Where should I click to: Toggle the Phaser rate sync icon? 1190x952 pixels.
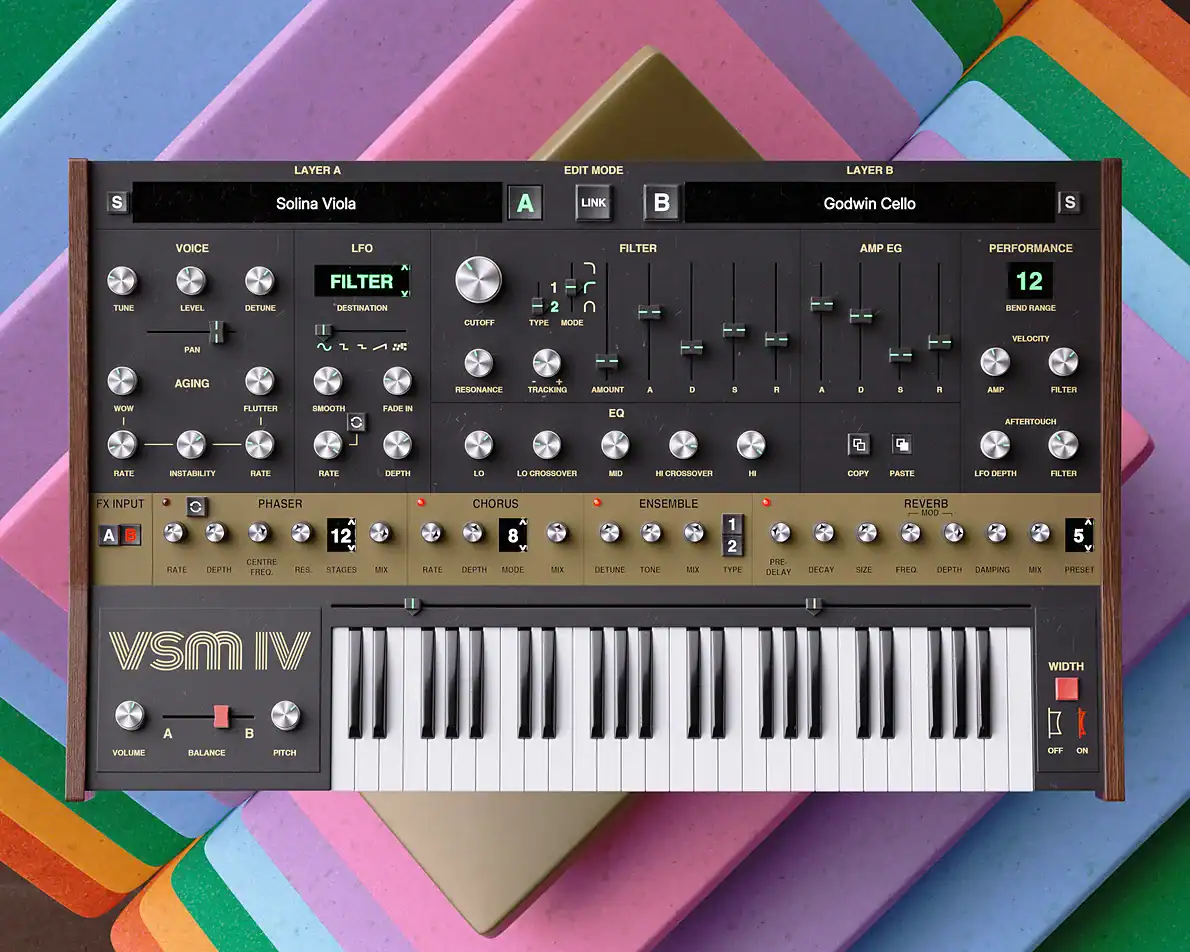196,507
